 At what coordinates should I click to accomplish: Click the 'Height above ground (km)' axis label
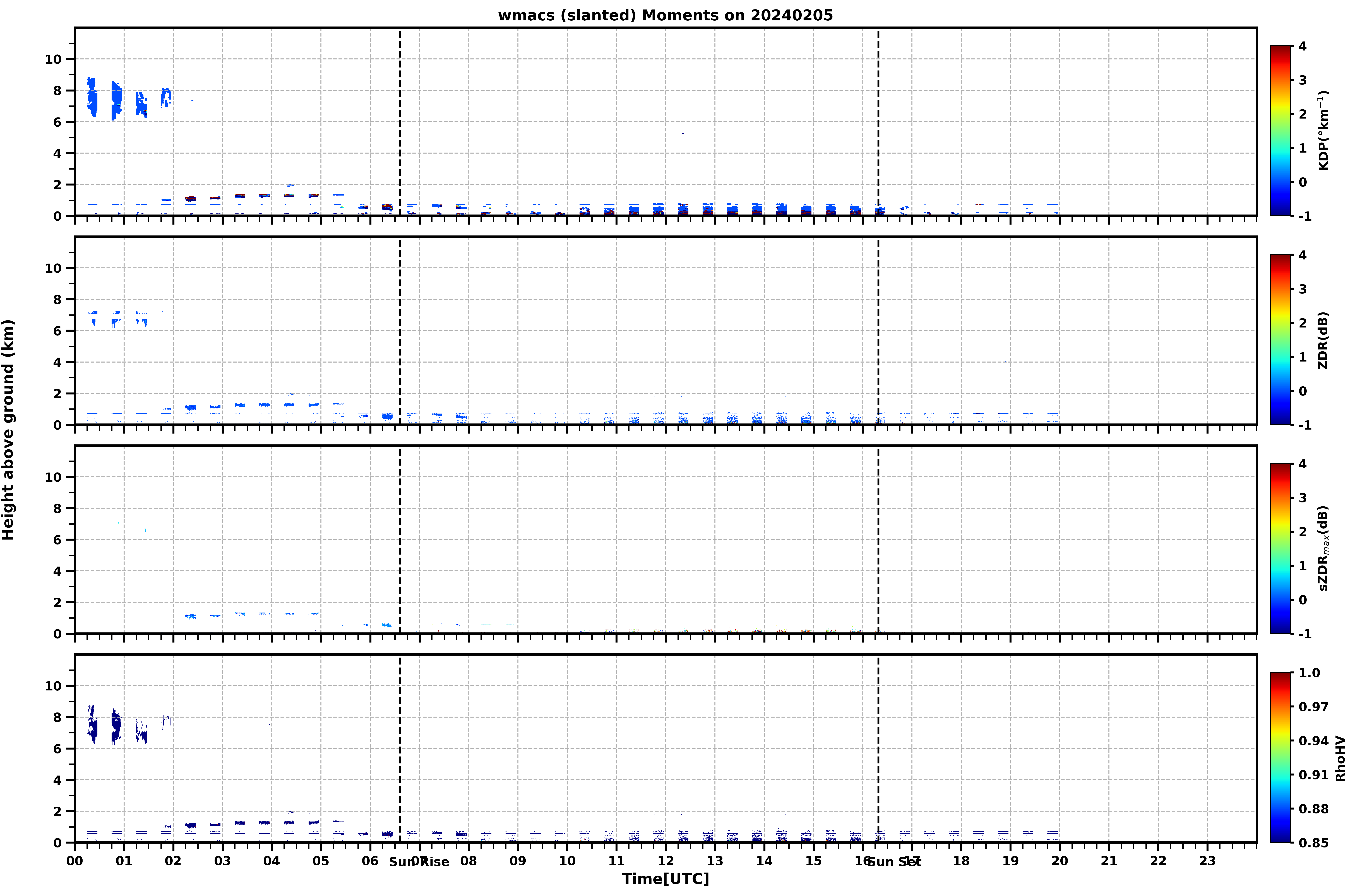[x=8, y=430]
